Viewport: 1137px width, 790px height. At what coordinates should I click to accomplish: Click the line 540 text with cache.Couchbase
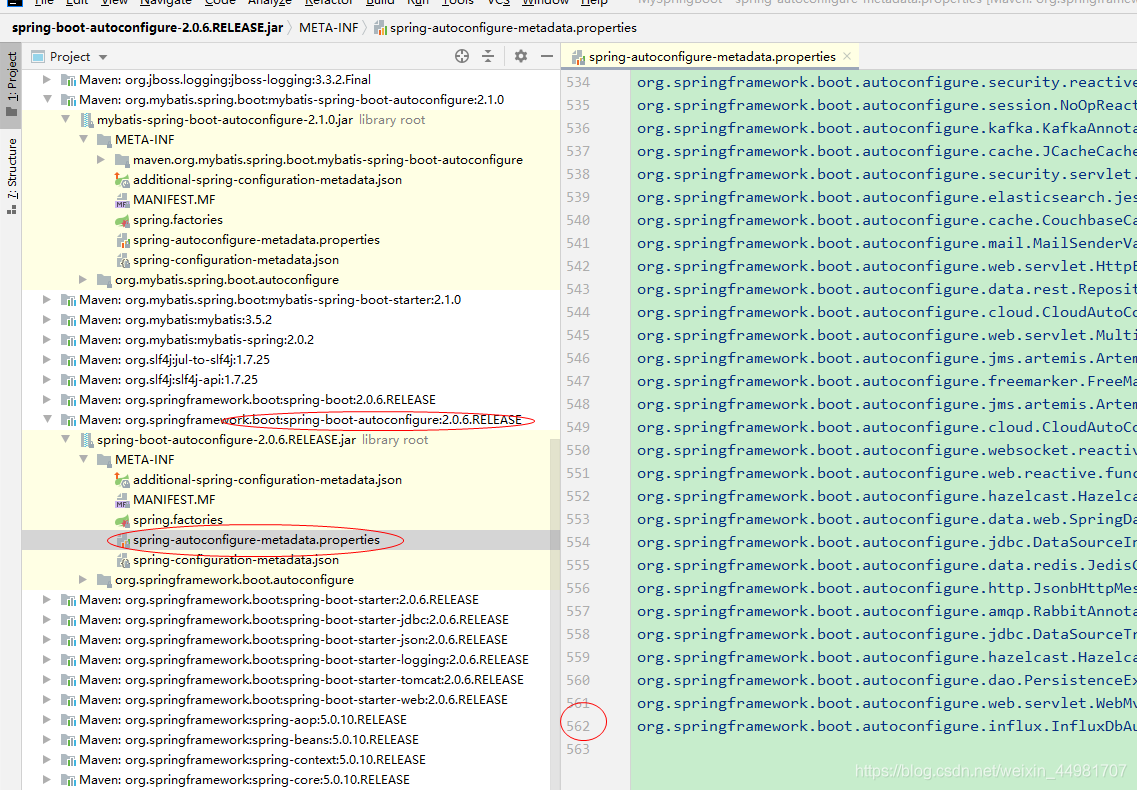[887, 220]
